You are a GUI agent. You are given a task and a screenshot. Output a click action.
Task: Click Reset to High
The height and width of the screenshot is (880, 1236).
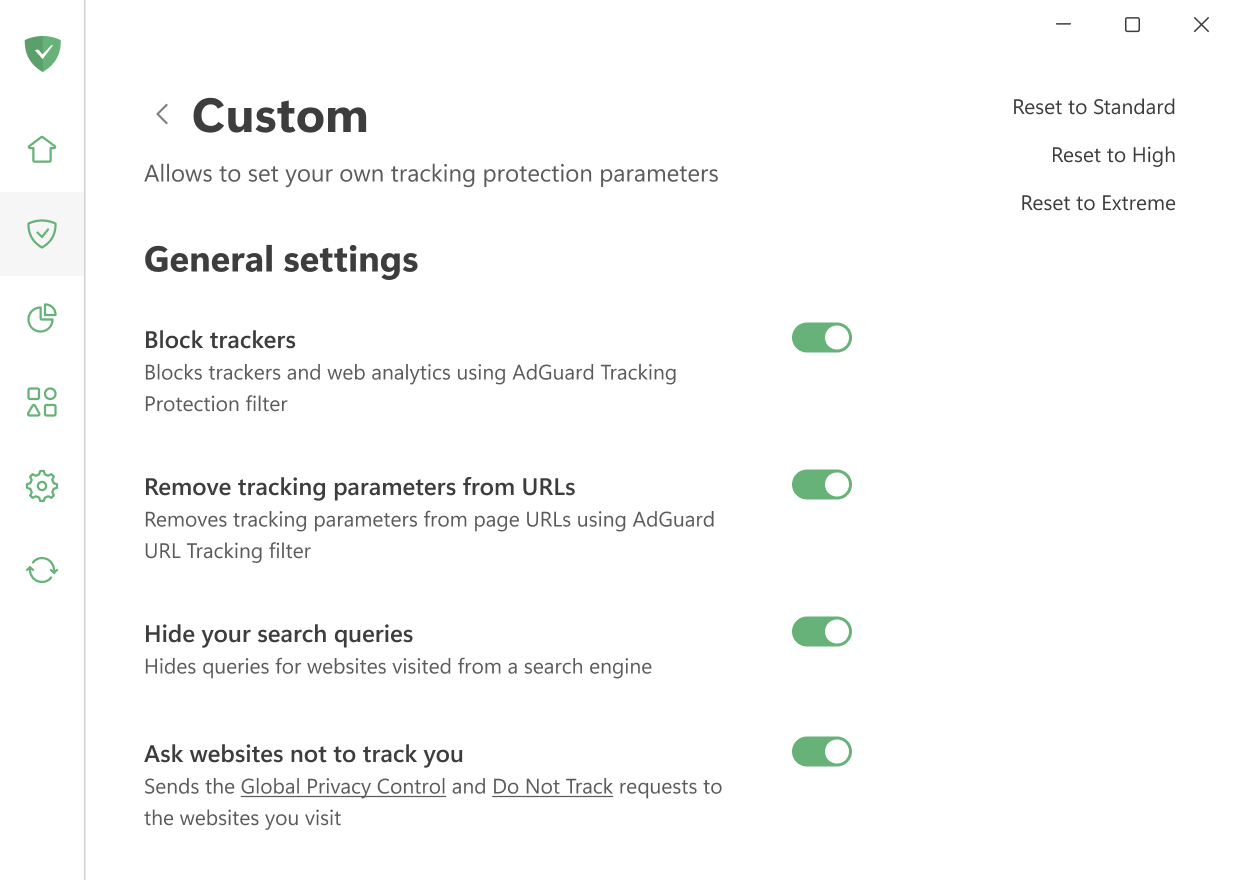pos(1113,155)
